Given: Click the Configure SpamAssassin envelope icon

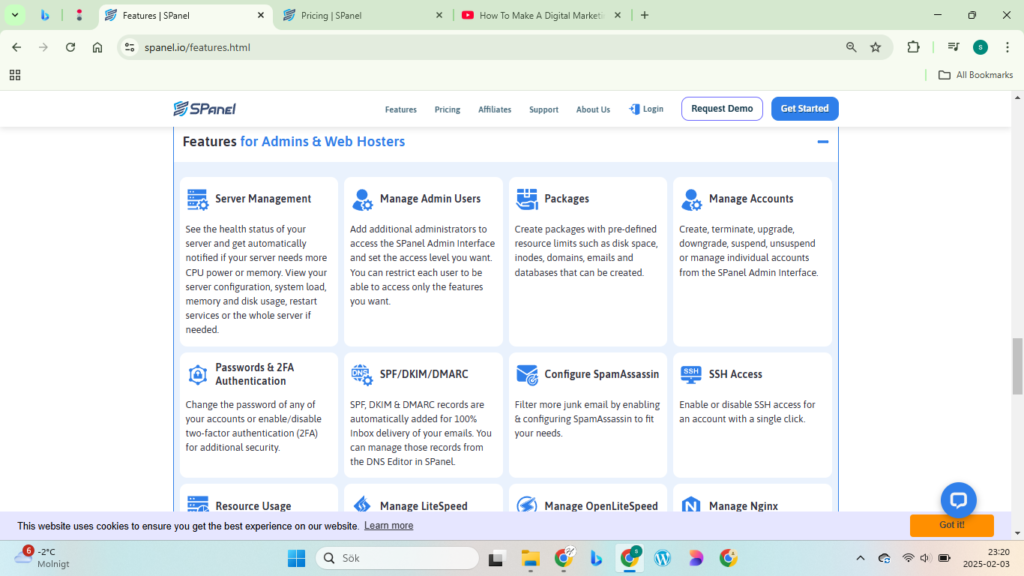Looking at the screenshot, I should [526, 375].
